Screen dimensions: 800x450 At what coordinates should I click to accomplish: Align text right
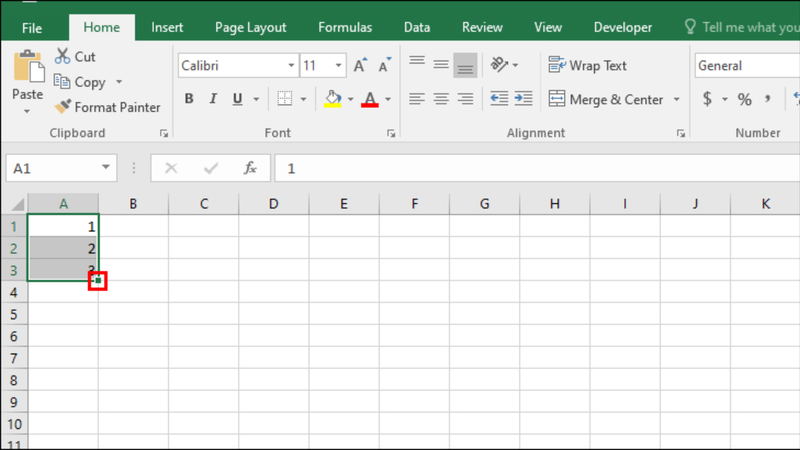tap(465, 98)
